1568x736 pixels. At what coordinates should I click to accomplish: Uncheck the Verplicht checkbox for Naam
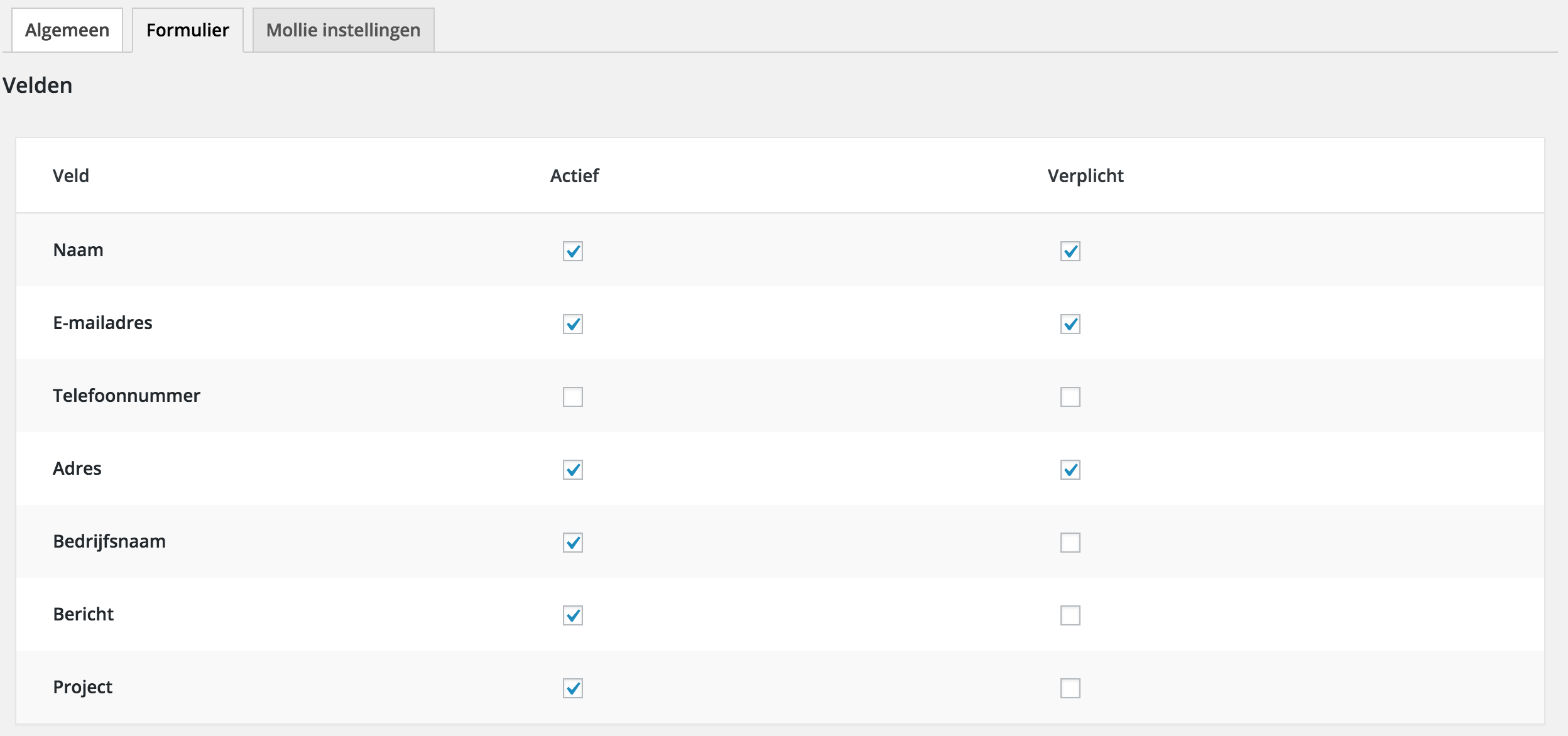point(1070,251)
